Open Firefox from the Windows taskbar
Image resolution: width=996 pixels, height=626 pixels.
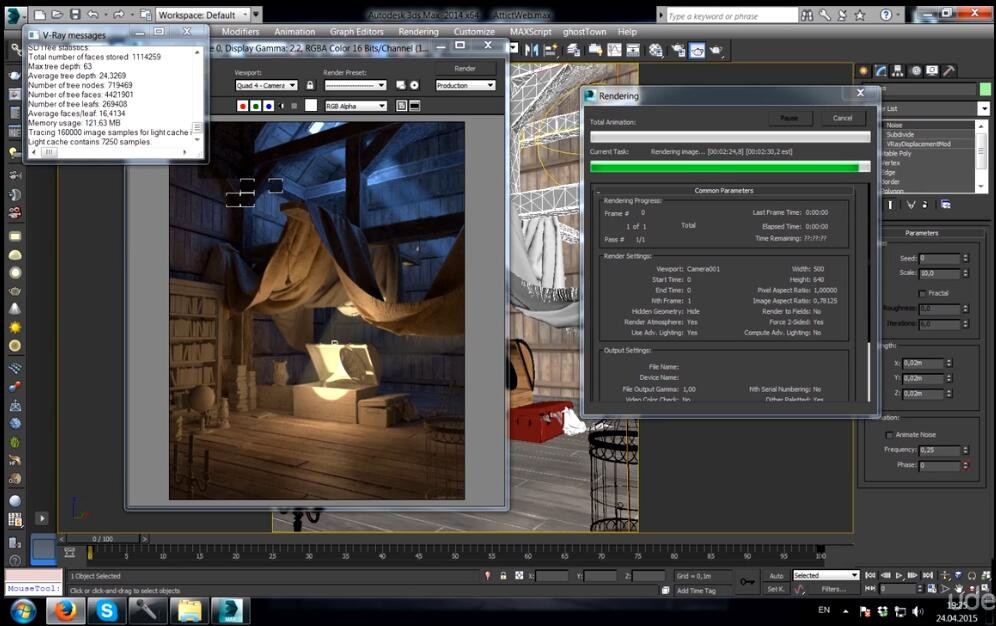click(65, 611)
